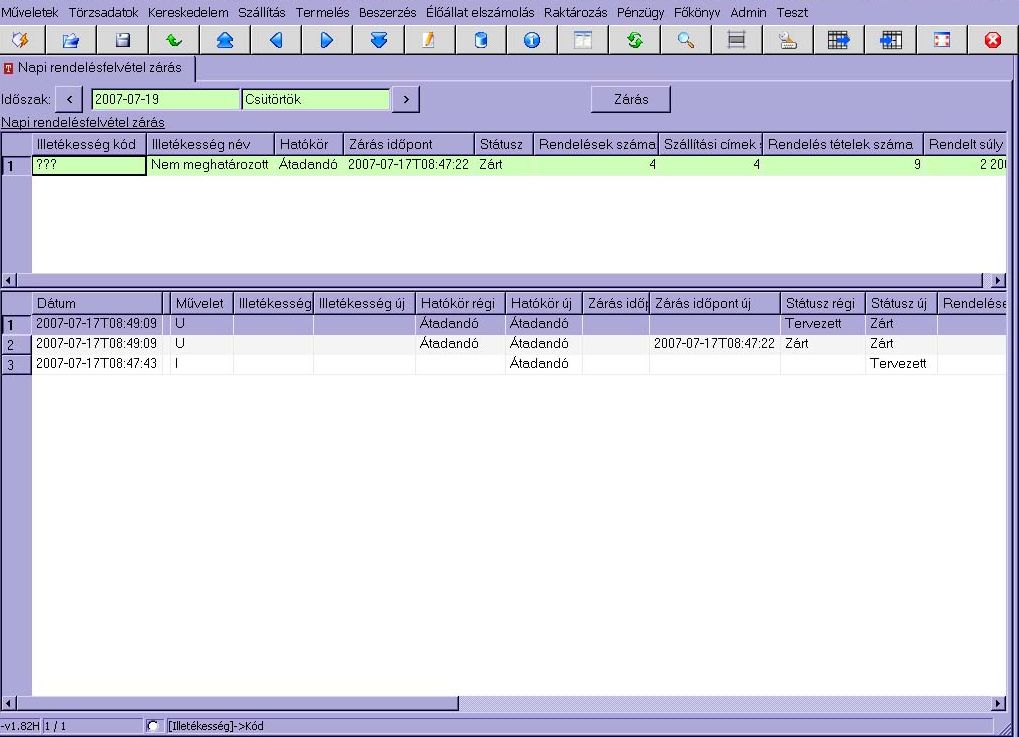Click the lower grid horizontal scrollbar thumb

(238, 703)
